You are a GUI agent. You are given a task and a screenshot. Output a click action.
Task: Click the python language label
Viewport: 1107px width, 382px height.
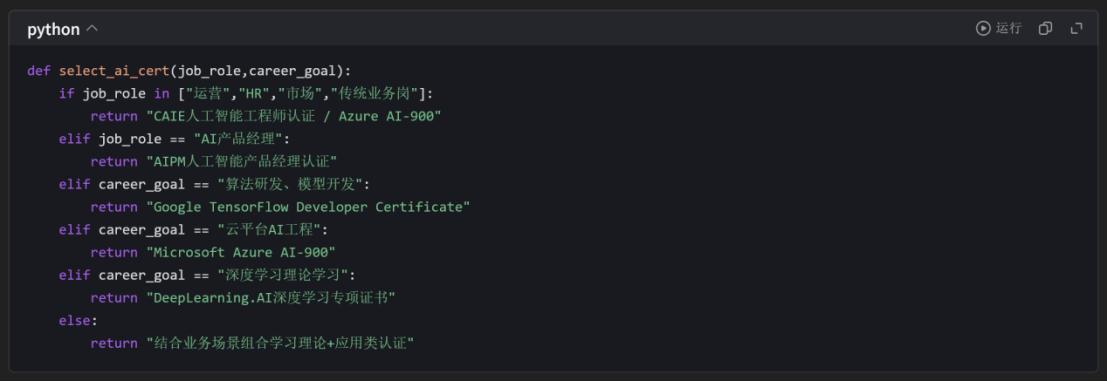(54, 30)
